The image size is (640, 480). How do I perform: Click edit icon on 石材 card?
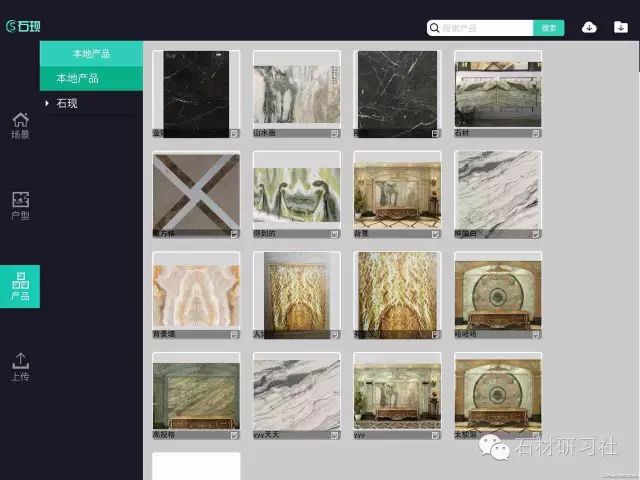[x=536, y=133]
